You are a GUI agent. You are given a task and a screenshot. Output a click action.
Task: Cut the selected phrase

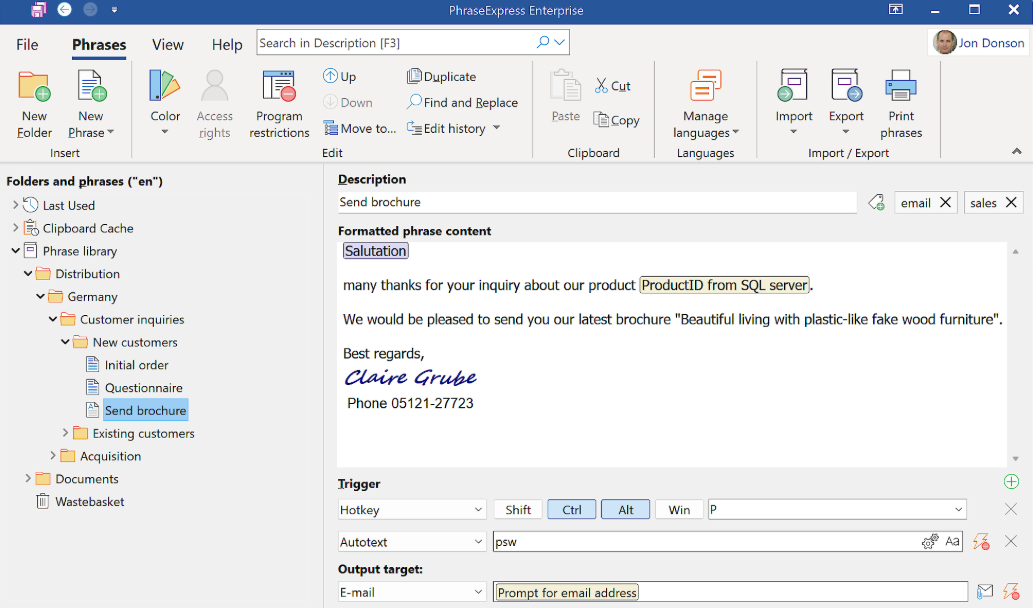pos(613,86)
